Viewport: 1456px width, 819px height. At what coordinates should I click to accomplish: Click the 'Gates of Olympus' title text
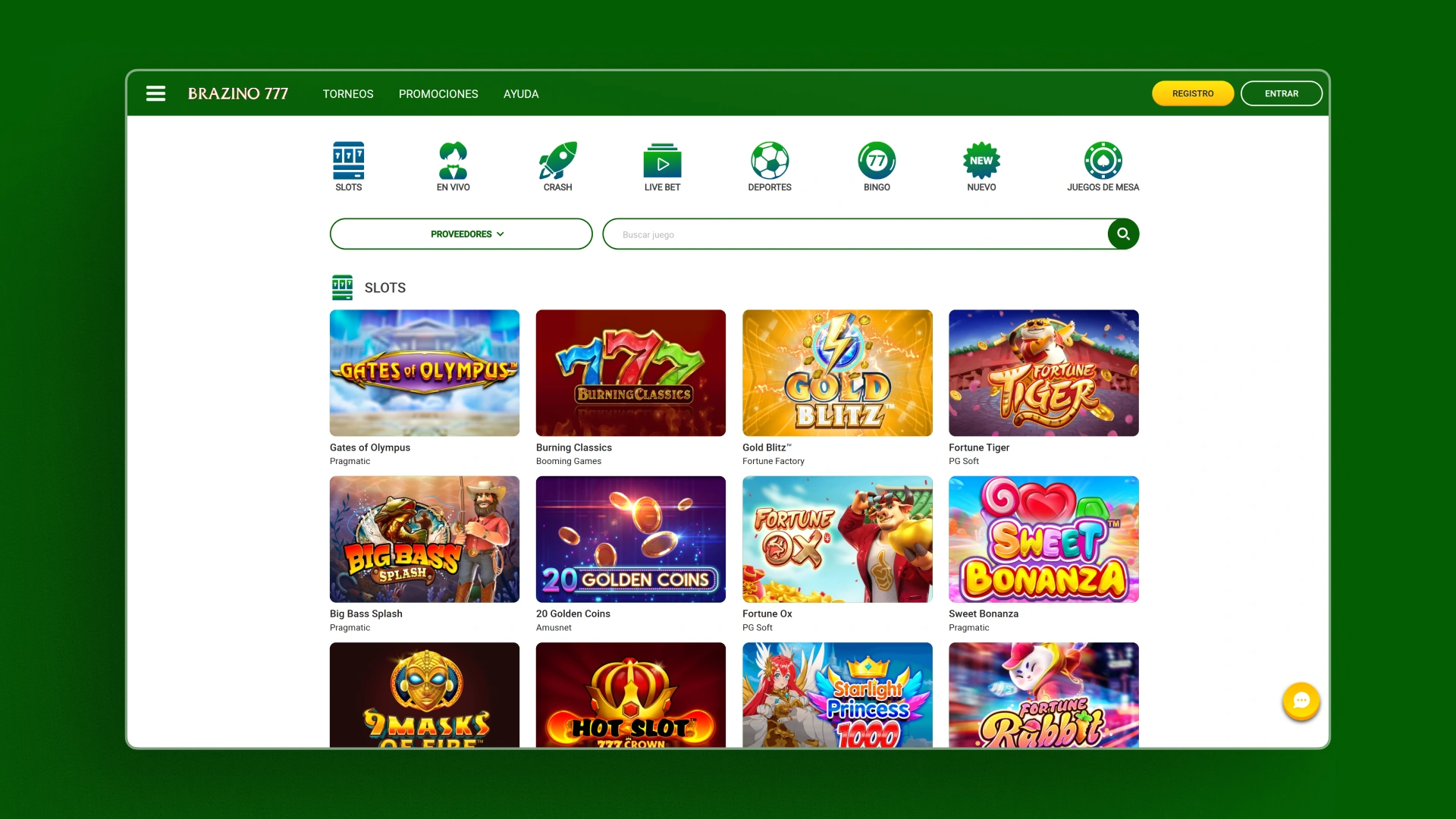pyautogui.click(x=370, y=447)
